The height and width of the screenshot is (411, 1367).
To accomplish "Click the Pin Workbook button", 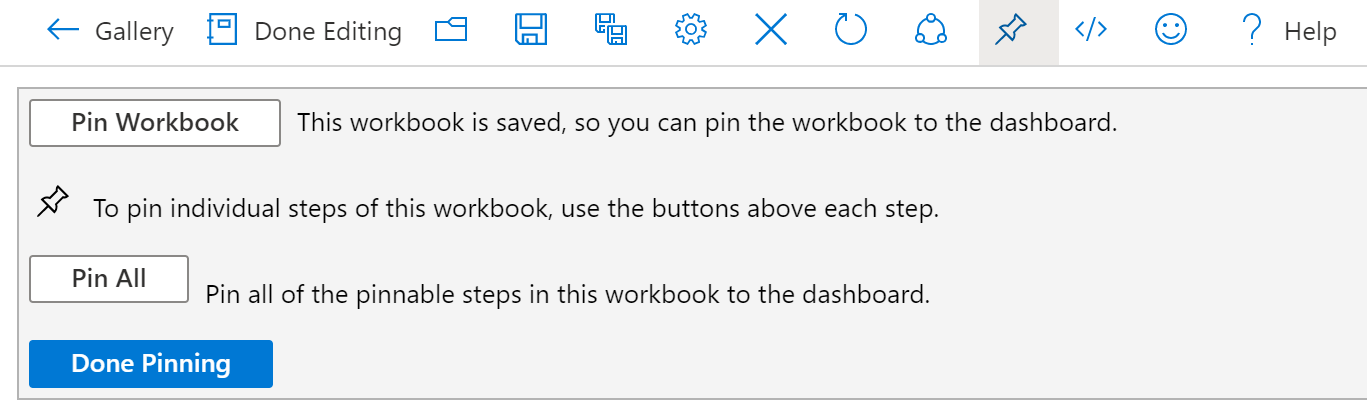I will point(155,123).
